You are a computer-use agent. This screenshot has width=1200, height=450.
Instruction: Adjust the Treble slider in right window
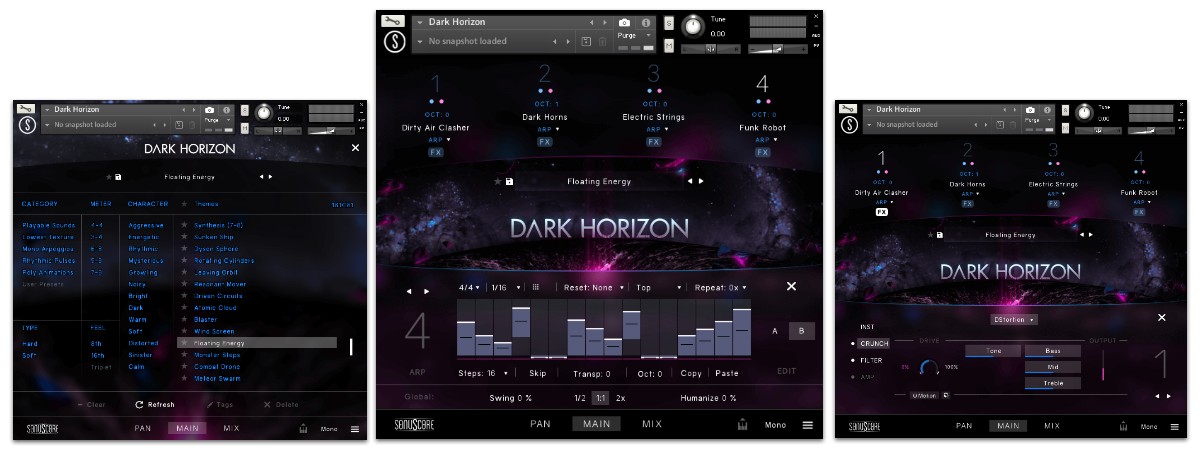coord(1052,383)
